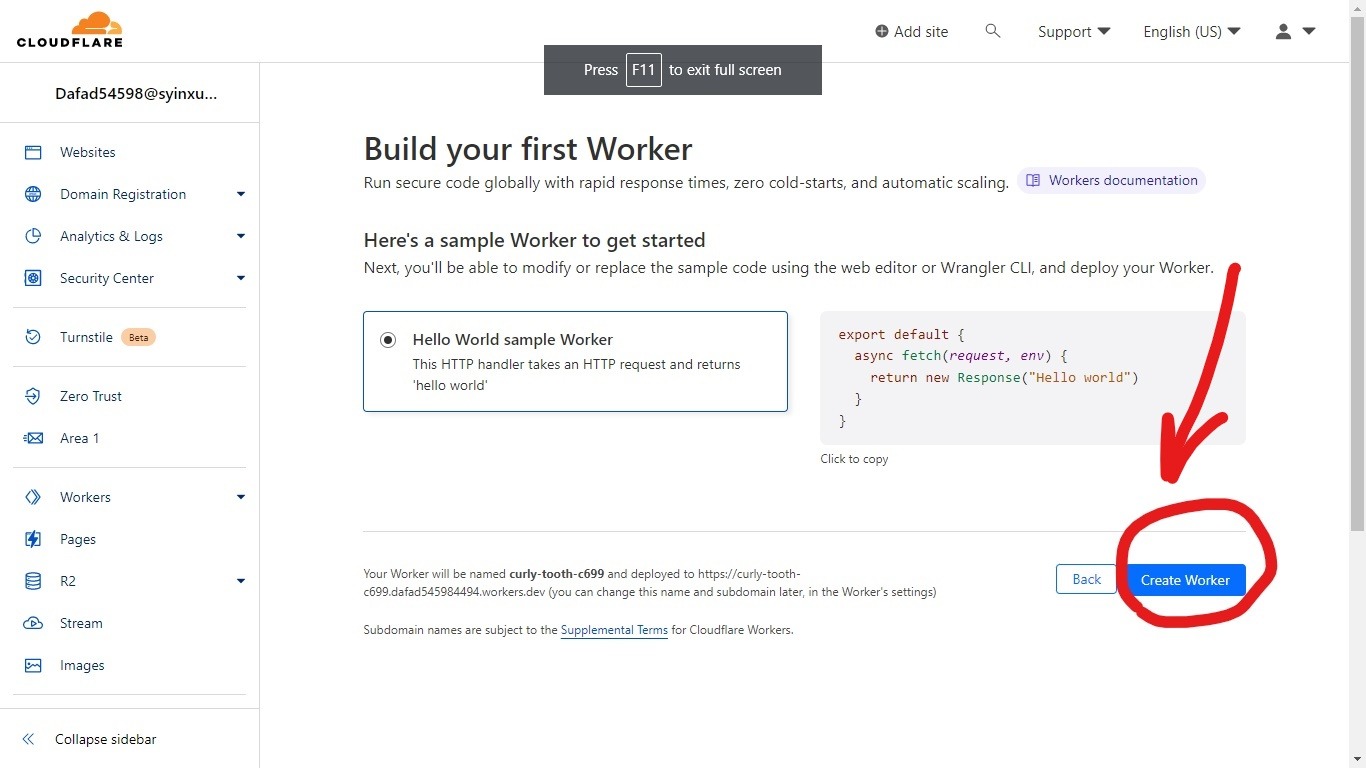Expand the Workers sidebar arrow
The image size is (1366, 768).
coord(241,497)
